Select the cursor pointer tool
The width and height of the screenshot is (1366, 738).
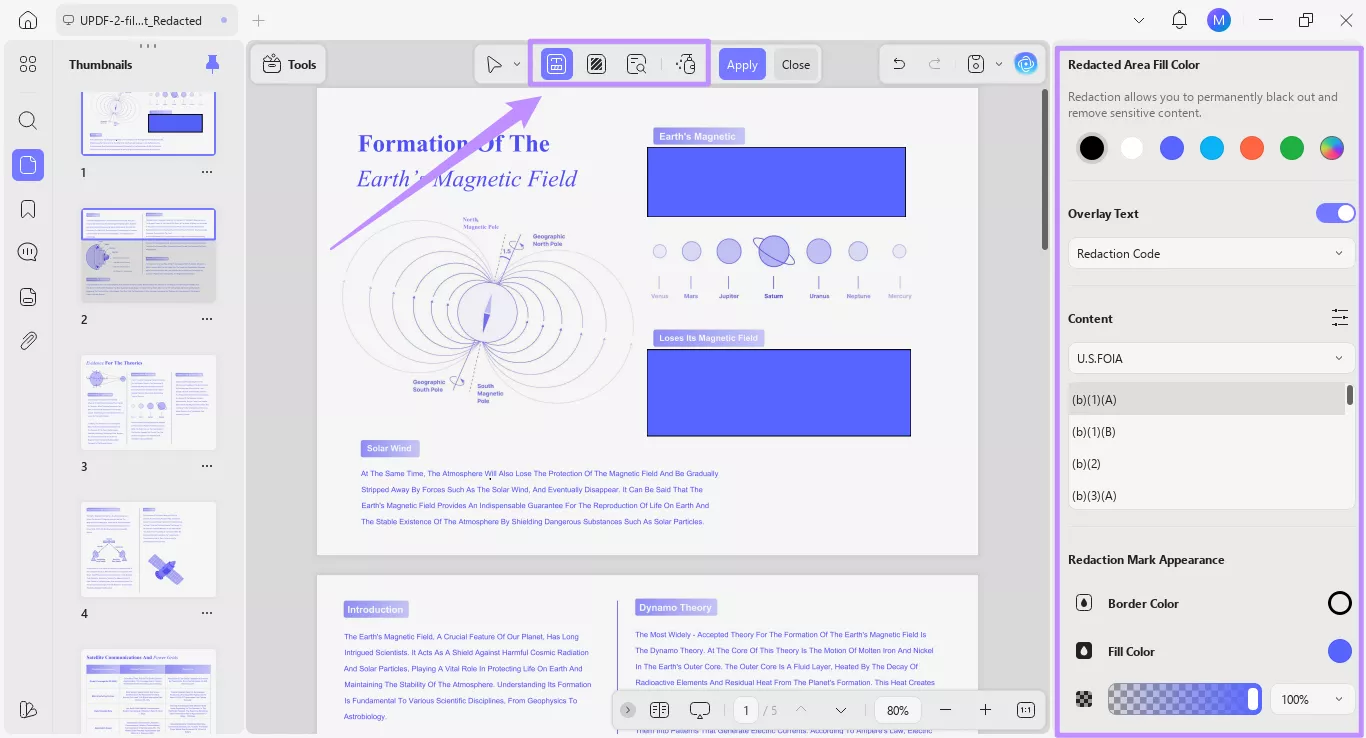pos(494,65)
